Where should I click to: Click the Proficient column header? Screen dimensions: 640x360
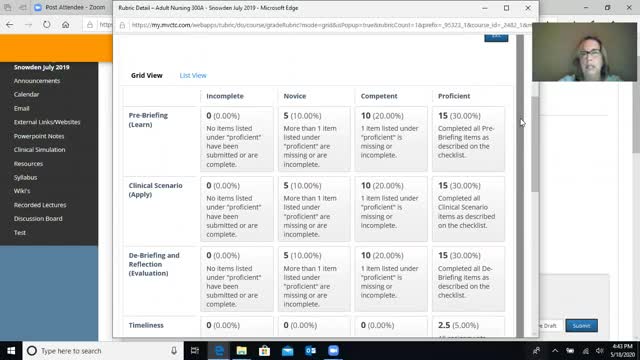point(454,96)
